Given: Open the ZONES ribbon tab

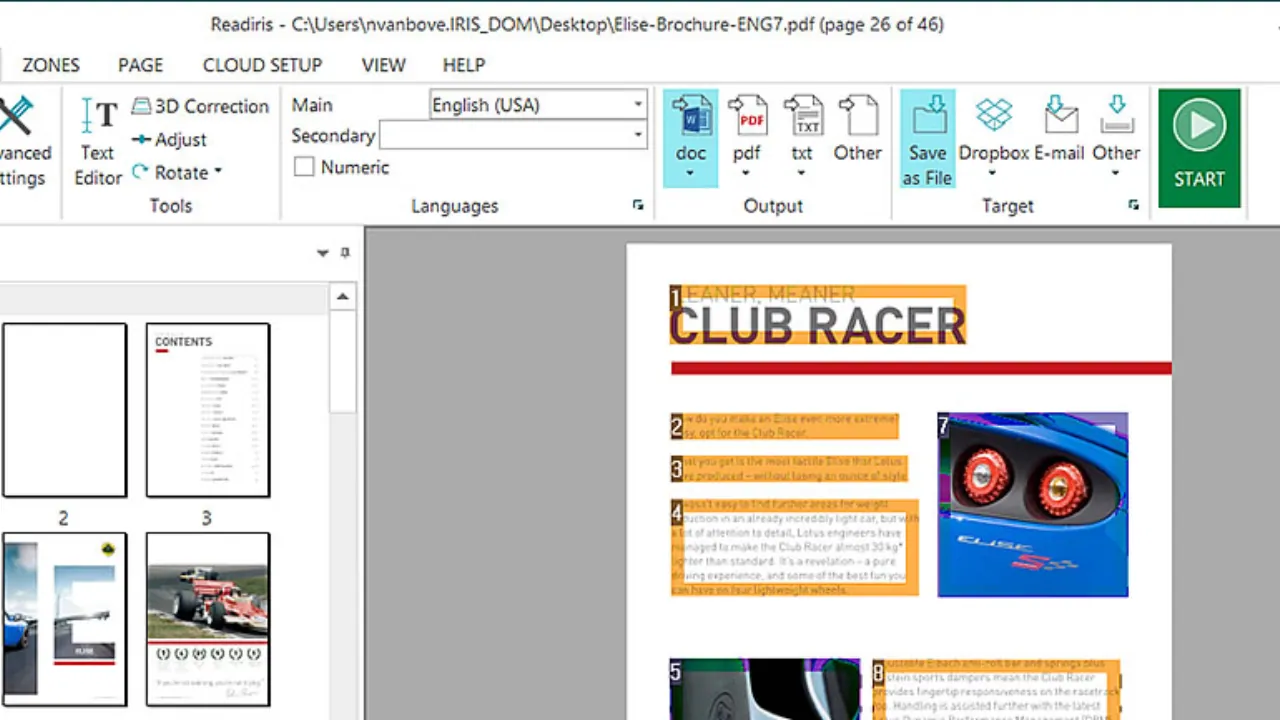Looking at the screenshot, I should pos(51,65).
